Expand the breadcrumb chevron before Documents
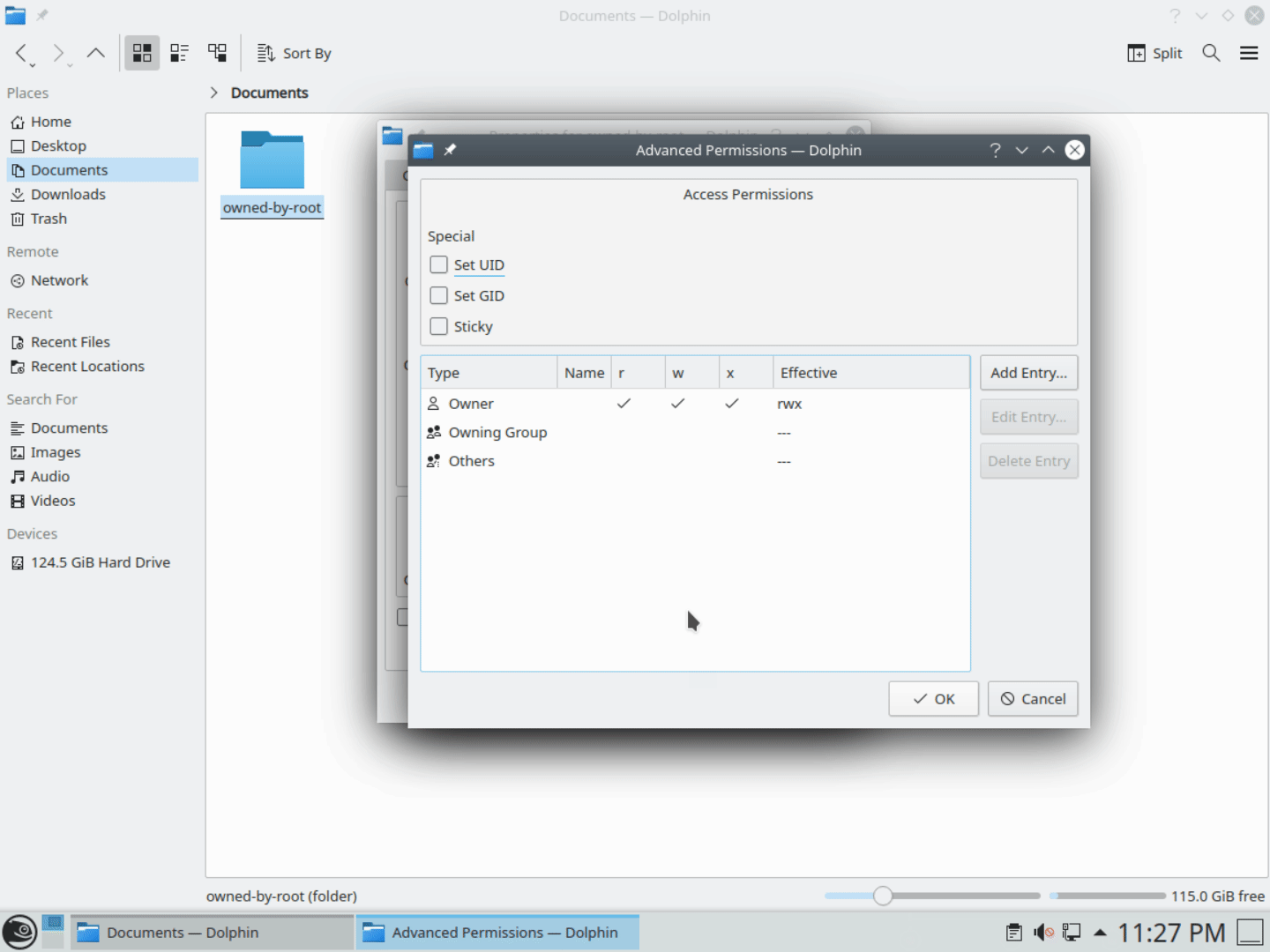The height and width of the screenshot is (952, 1270). (x=213, y=93)
